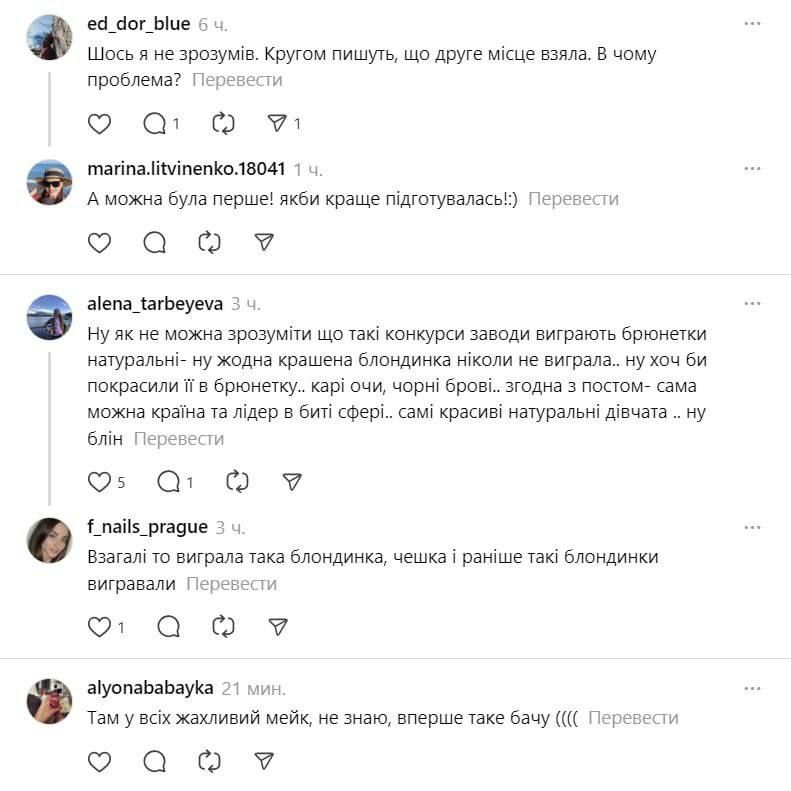Like alena_tarbeyeva's comment with 5 likes
This screenshot has height=791, width=791.
click(x=99, y=482)
